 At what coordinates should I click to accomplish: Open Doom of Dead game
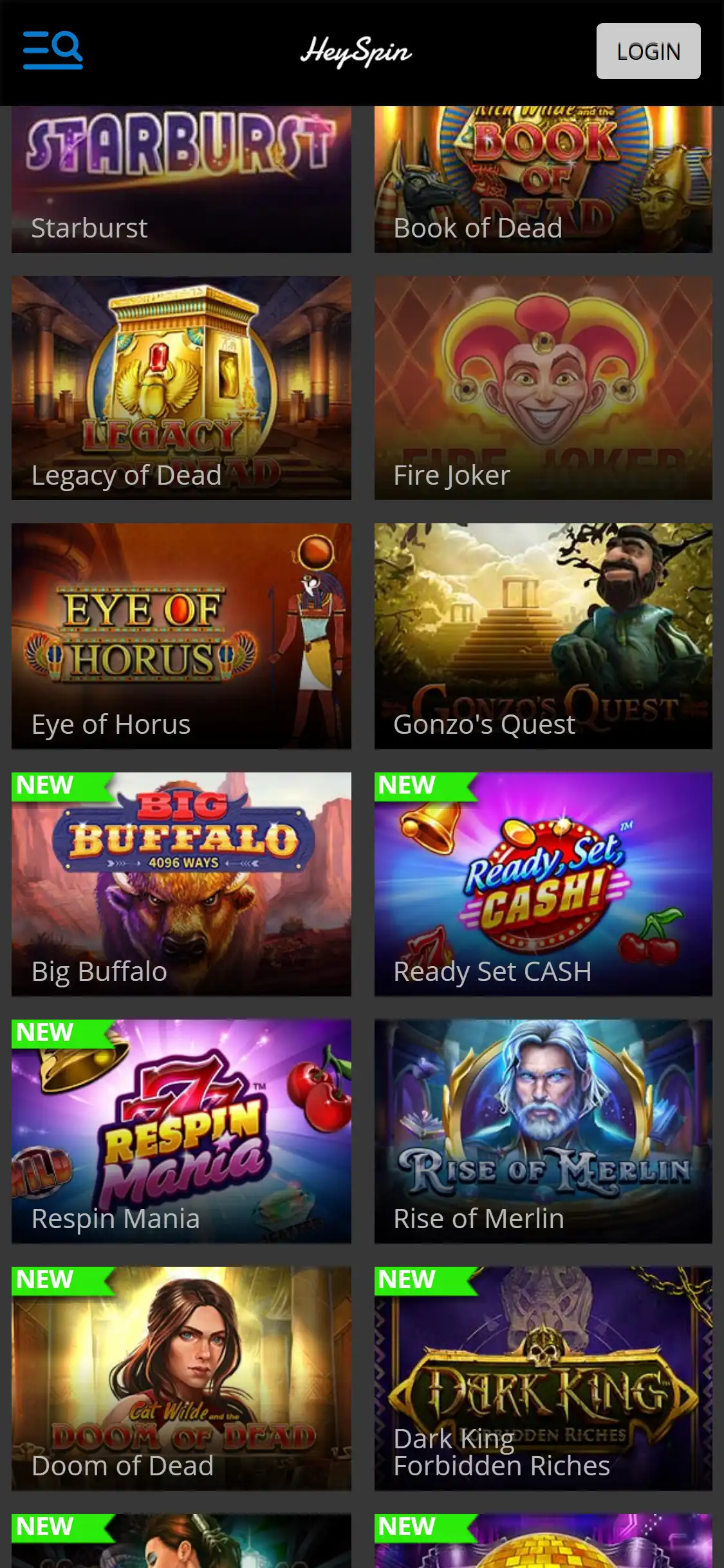tap(181, 1379)
